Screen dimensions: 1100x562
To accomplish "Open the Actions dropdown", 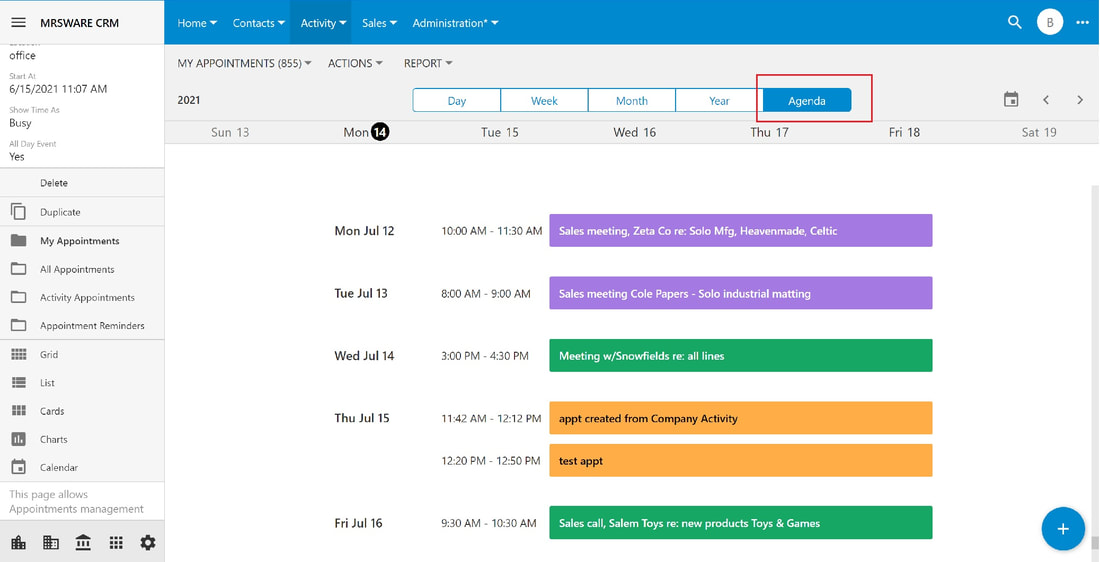I will pyautogui.click(x=356, y=63).
